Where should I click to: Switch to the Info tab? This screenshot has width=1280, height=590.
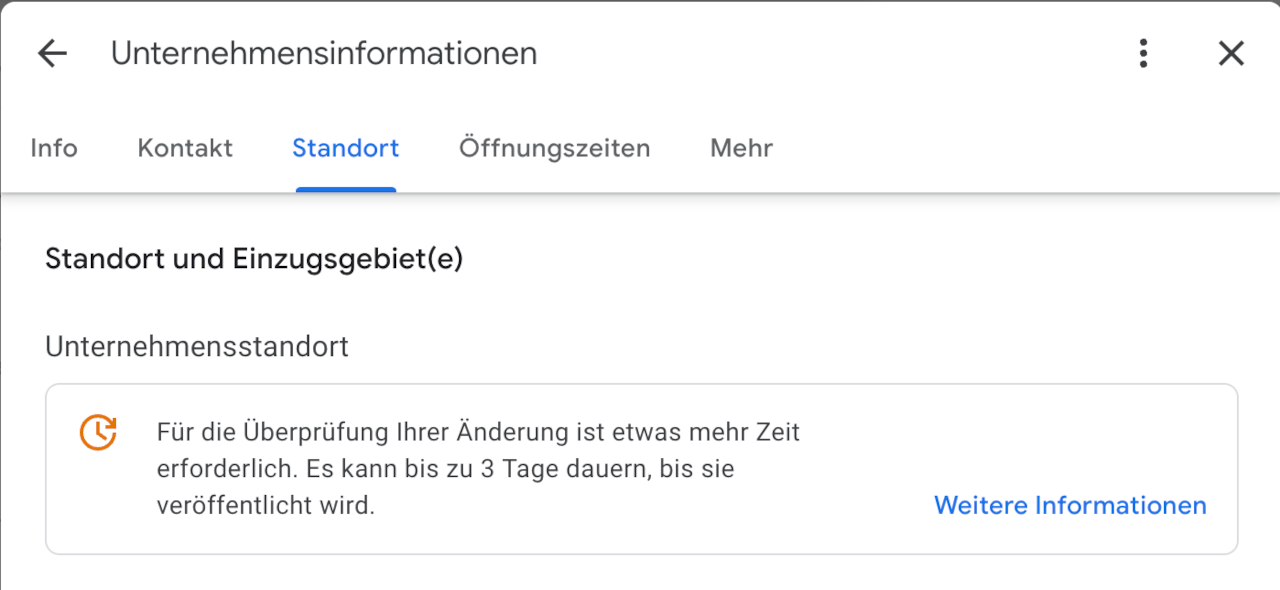pos(54,148)
